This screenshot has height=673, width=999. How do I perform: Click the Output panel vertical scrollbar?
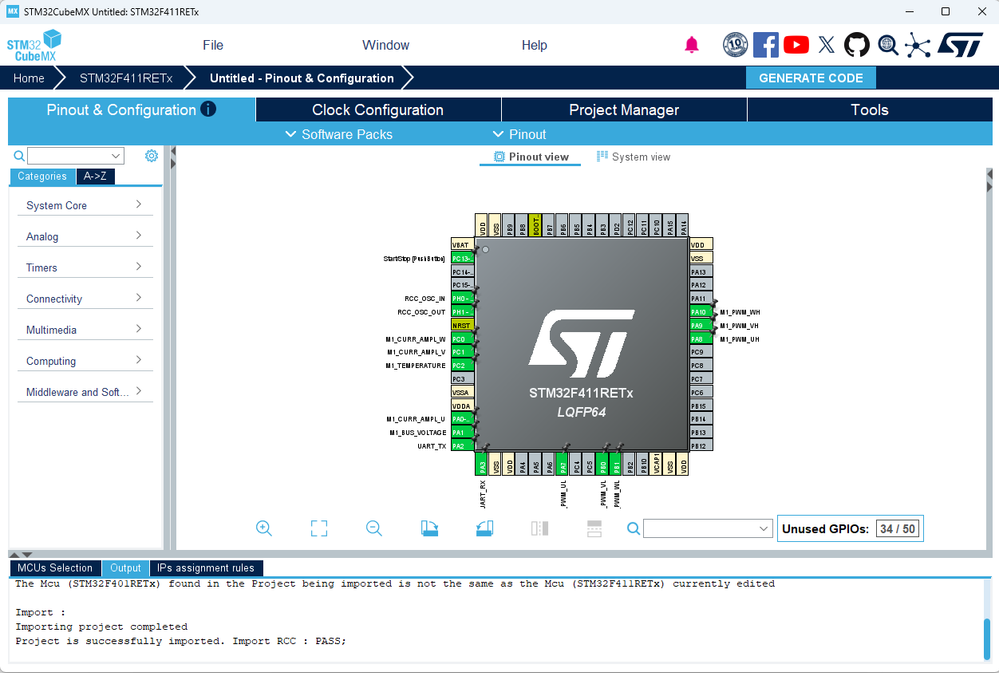point(988,638)
